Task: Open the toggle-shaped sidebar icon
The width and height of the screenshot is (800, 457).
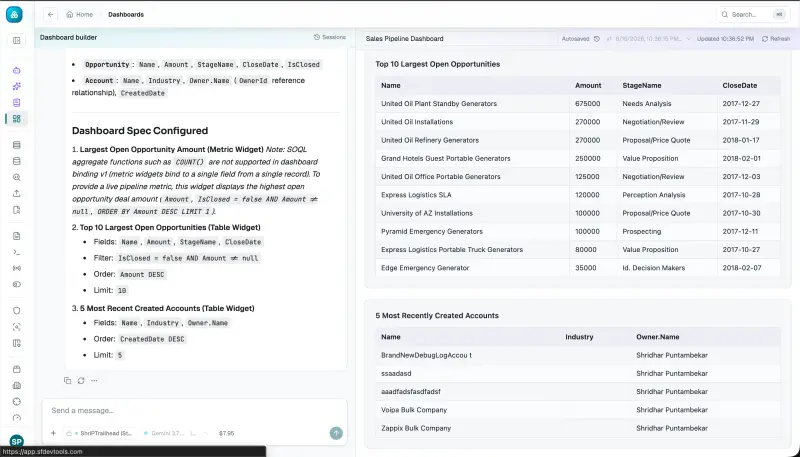Action: coord(17,284)
